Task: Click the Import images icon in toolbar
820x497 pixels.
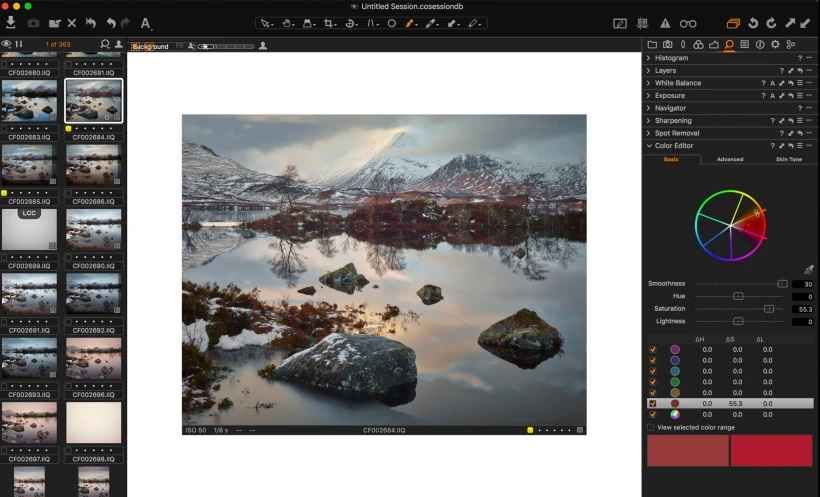Action: pos(10,22)
